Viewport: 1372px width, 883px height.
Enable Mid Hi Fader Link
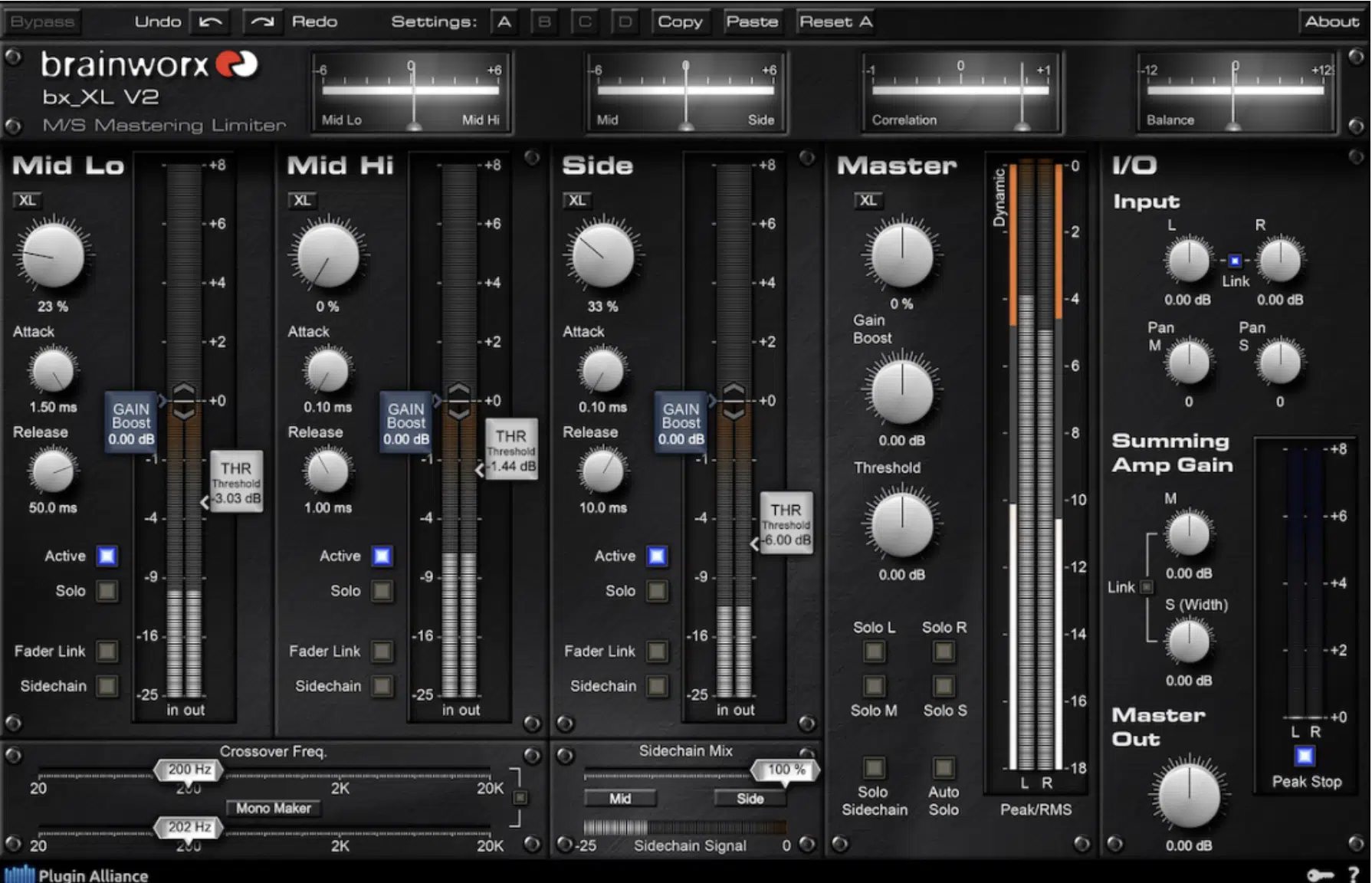tap(382, 651)
